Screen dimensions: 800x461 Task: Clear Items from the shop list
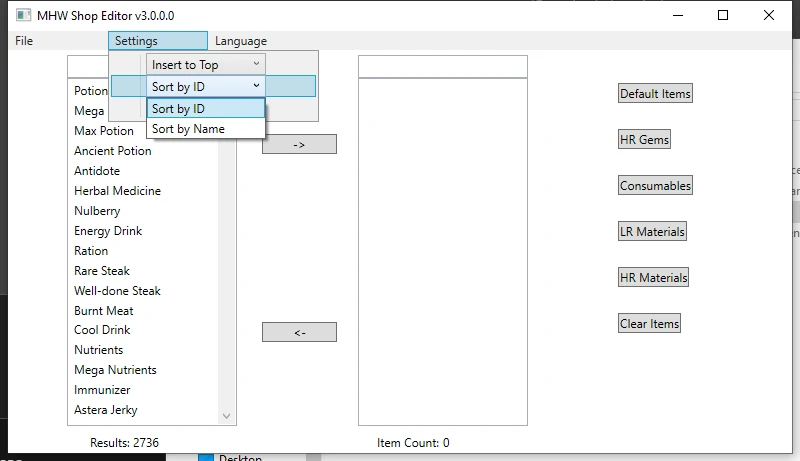649,324
